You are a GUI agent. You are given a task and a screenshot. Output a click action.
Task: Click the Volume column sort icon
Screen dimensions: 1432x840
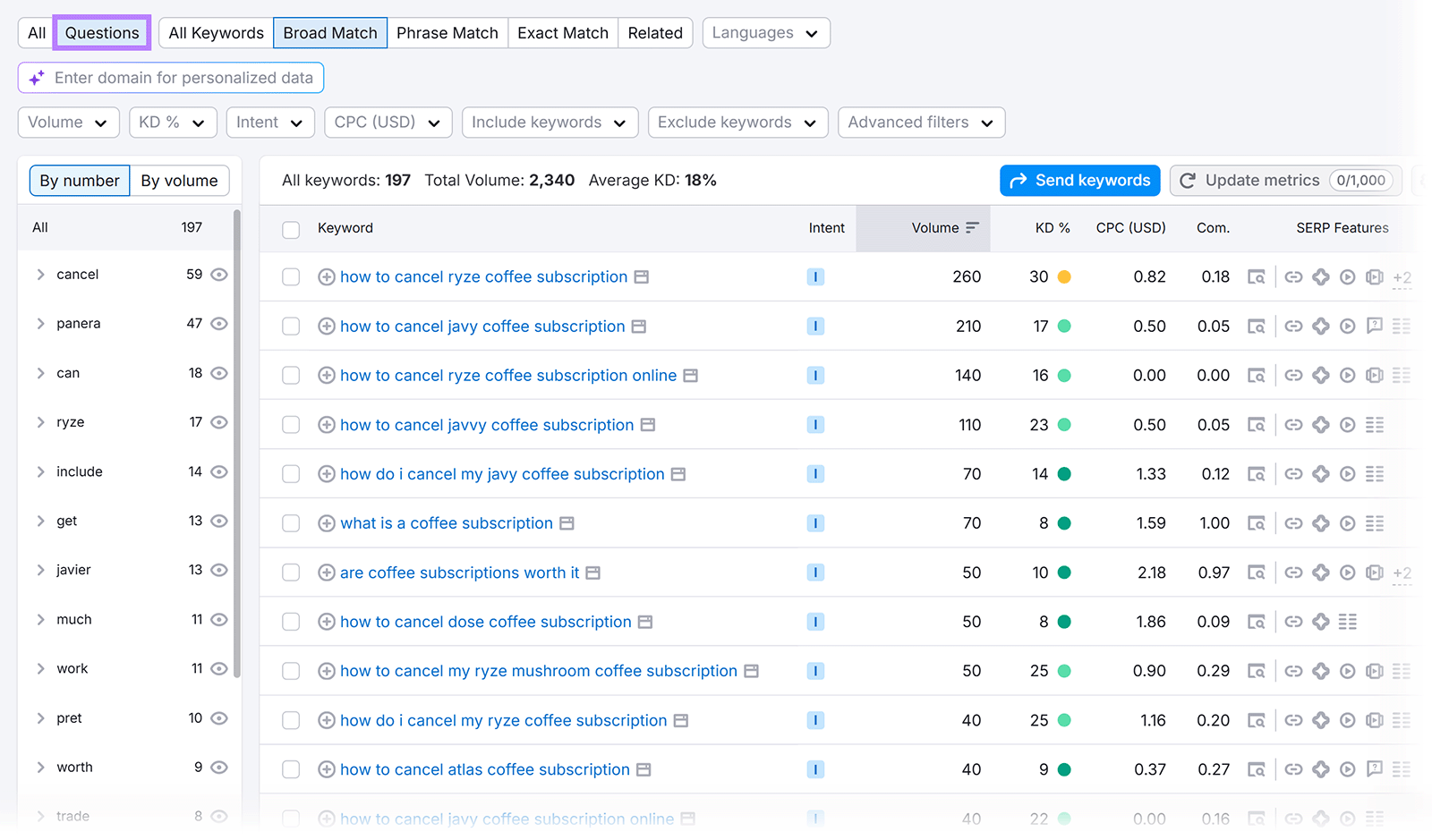972,228
